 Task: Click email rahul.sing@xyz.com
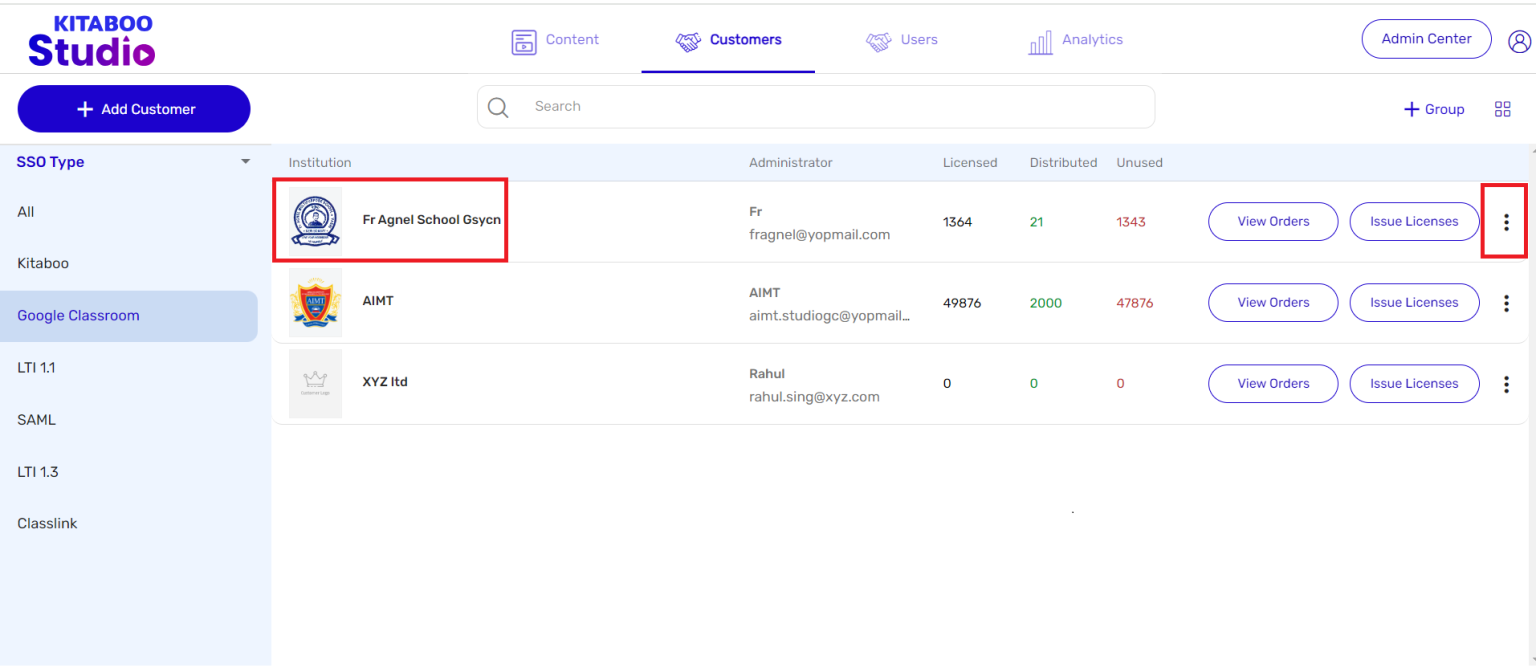[814, 397]
